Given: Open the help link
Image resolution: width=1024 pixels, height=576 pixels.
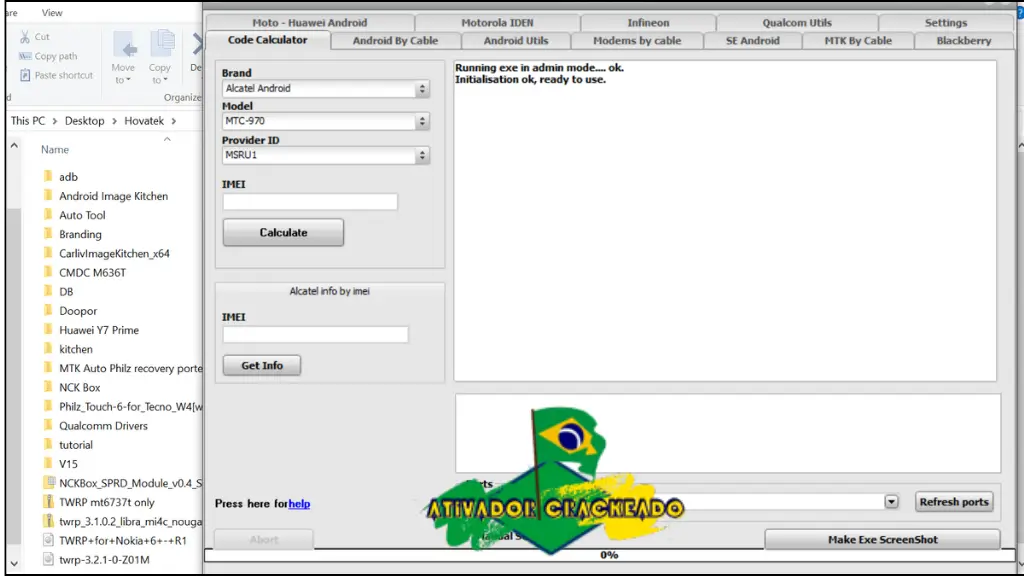Looking at the screenshot, I should point(299,504).
